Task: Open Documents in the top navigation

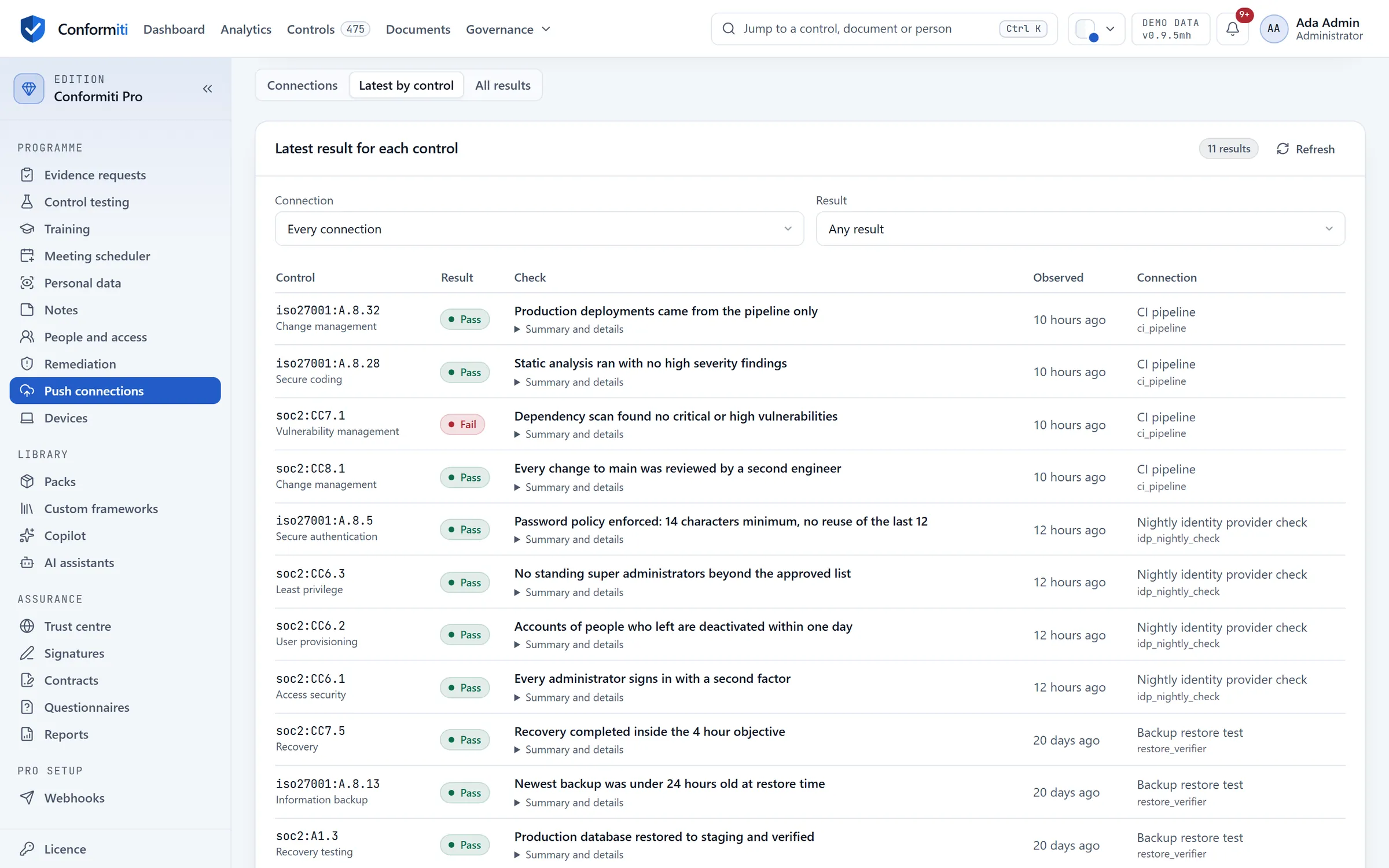Action: click(417, 29)
